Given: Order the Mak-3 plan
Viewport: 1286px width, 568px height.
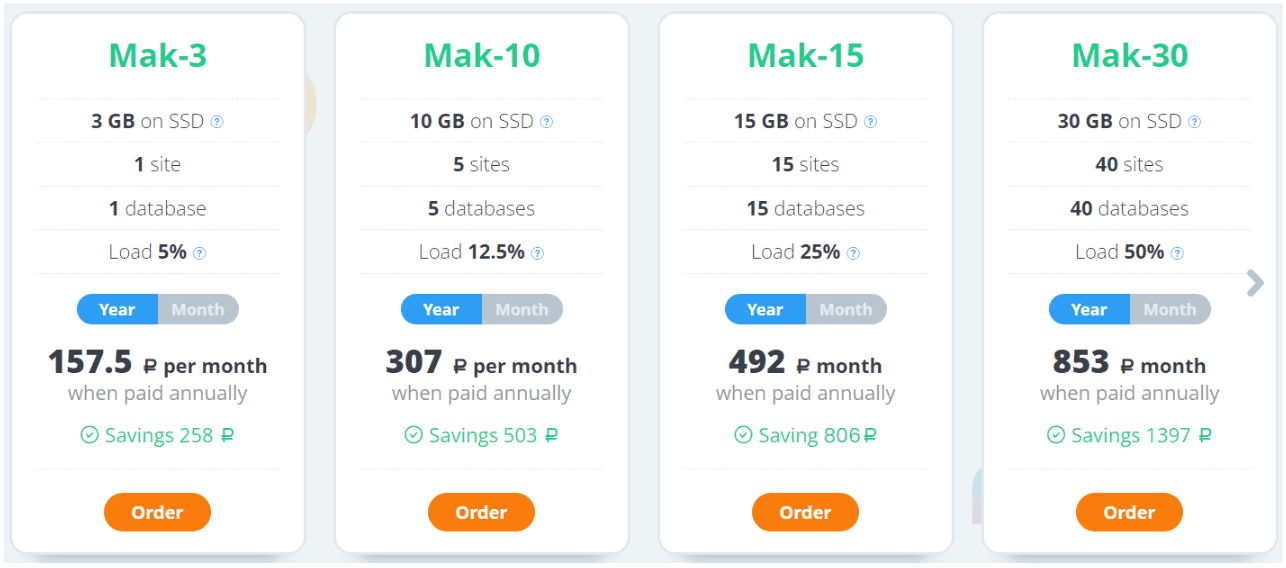Looking at the screenshot, I should click(x=157, y=512).
